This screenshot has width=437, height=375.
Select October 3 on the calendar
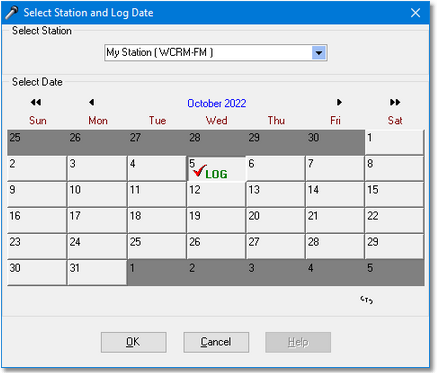pyautogui.click(x=97, y=168)
